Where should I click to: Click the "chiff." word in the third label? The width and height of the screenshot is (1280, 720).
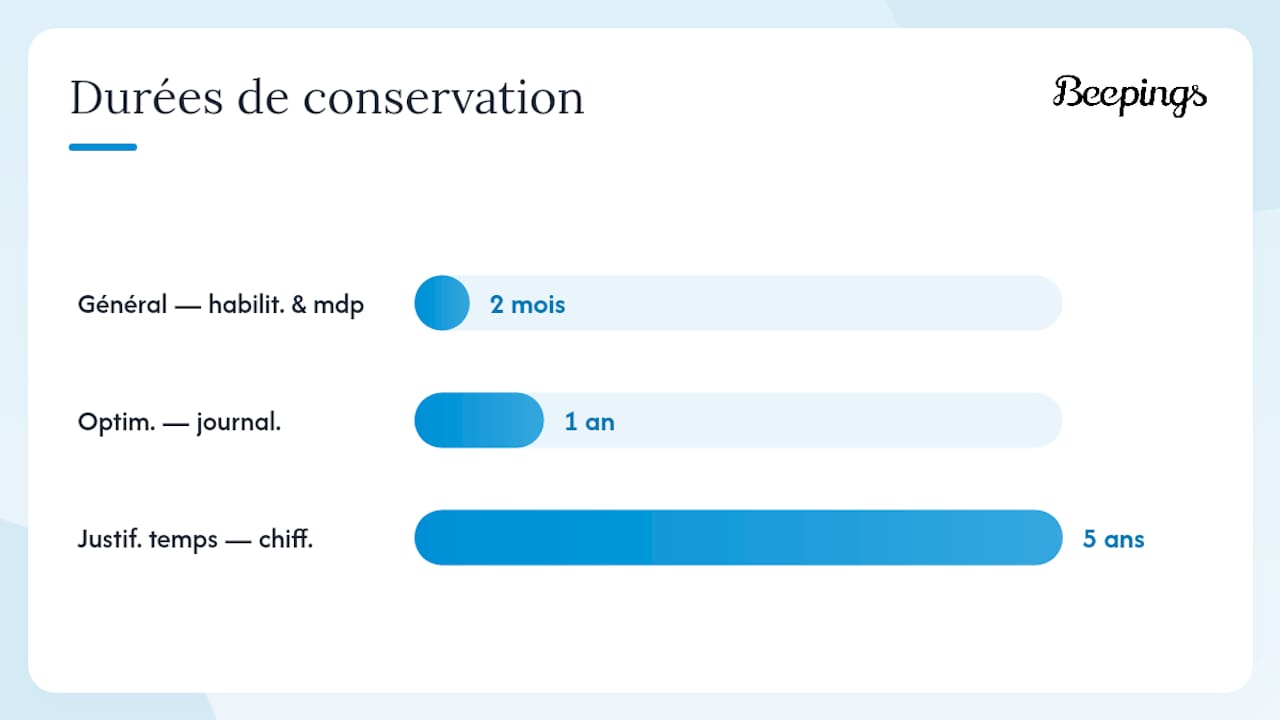pos(287,540)
